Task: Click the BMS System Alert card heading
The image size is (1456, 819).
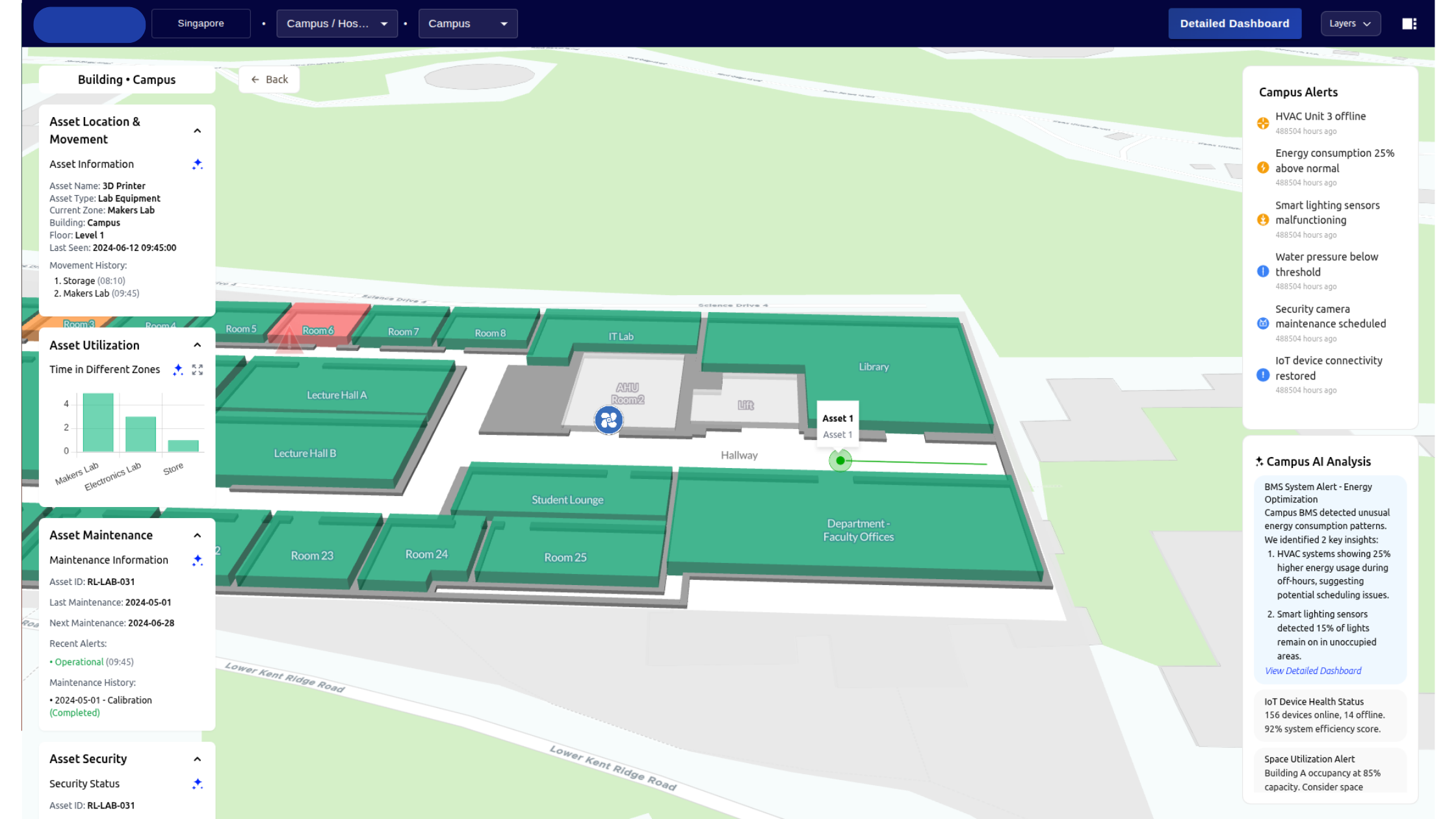Action: (x=1318, y=493)
